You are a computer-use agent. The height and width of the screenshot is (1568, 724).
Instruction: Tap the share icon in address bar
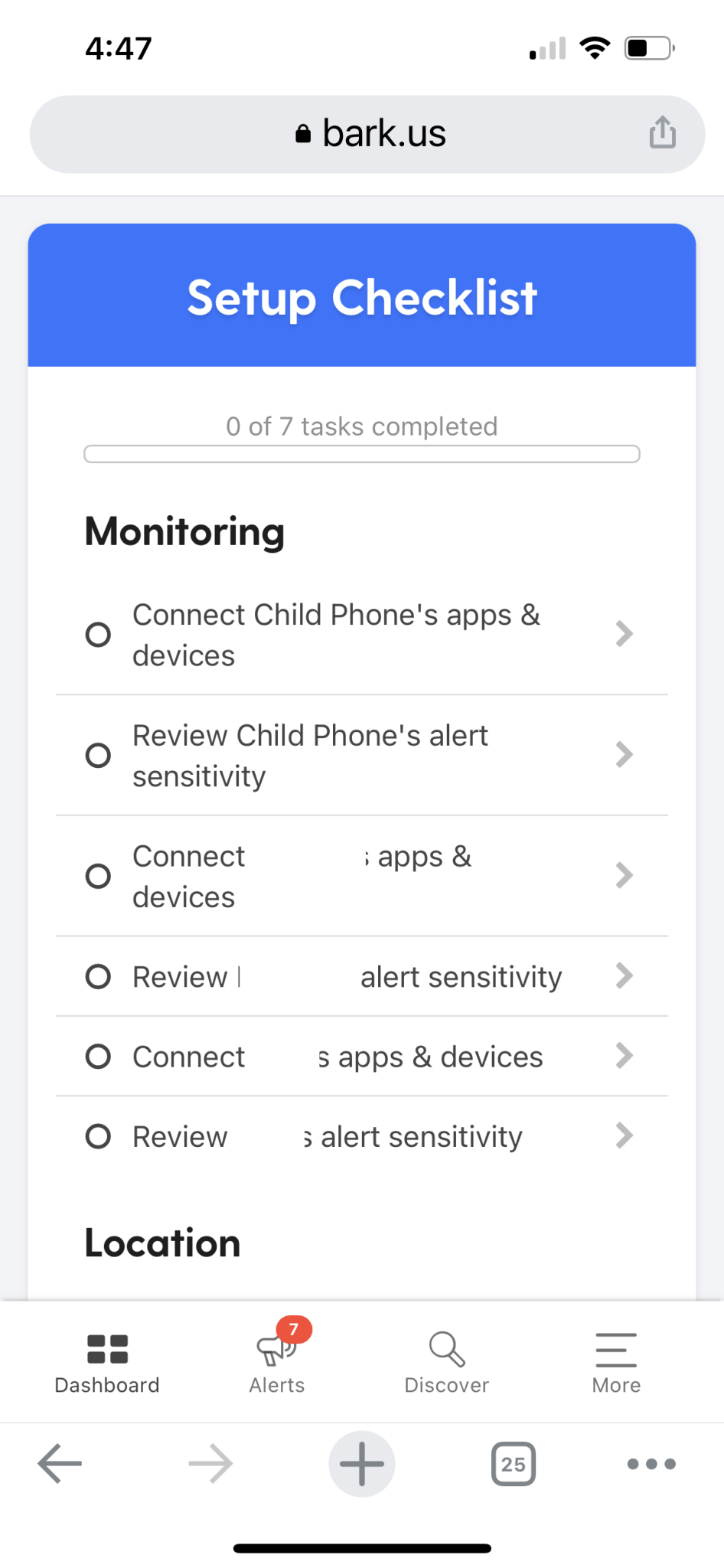(662, 132)
